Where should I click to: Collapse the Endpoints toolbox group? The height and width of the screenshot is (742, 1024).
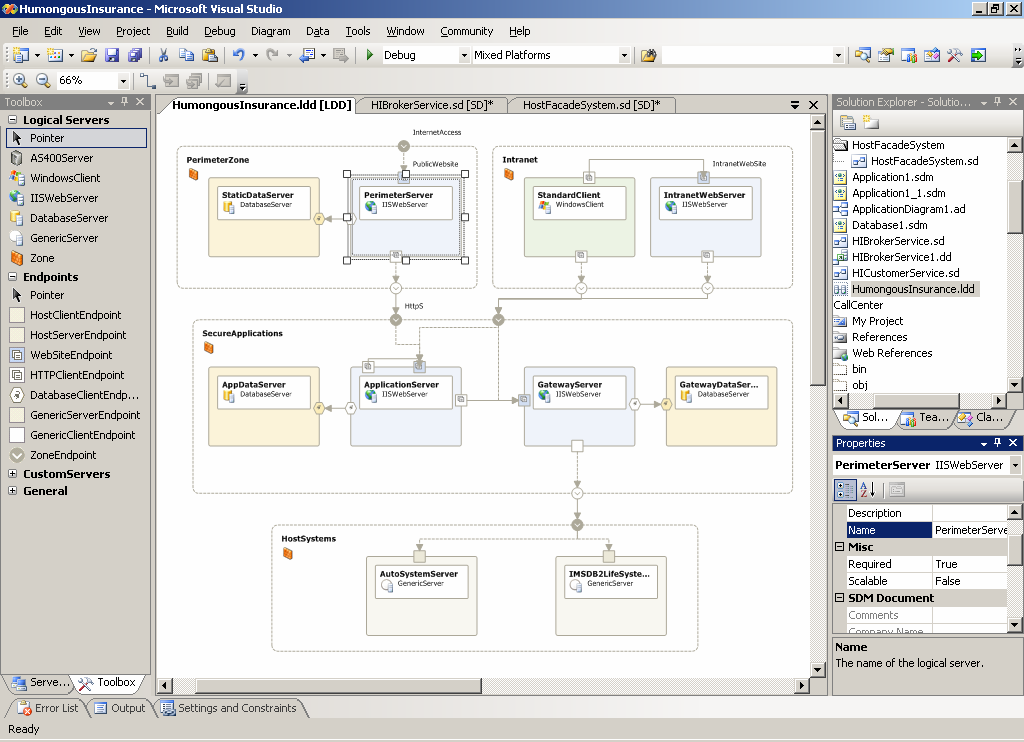click(12, 276)
